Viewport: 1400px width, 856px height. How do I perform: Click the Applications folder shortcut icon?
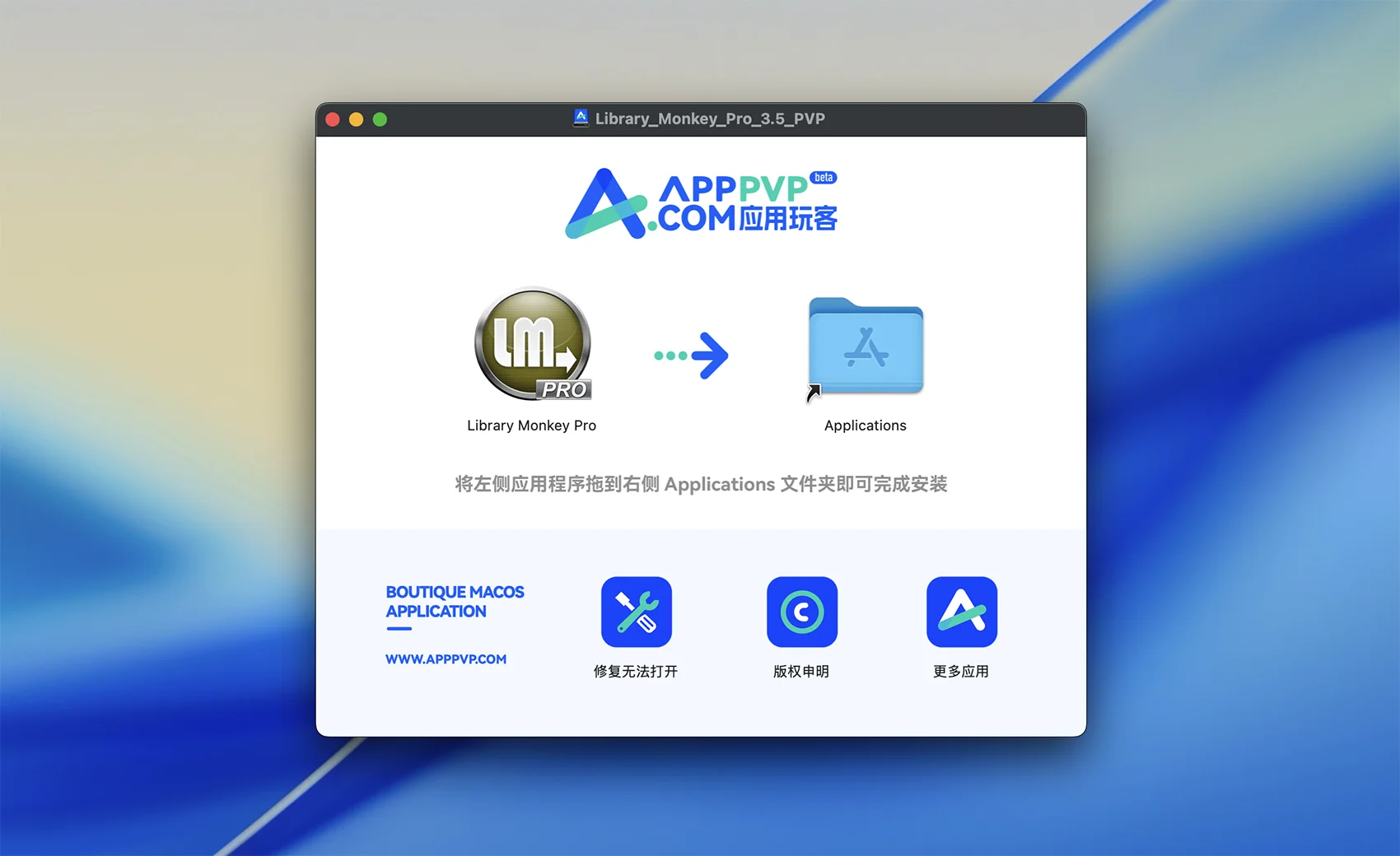click(x=866, y=346)
